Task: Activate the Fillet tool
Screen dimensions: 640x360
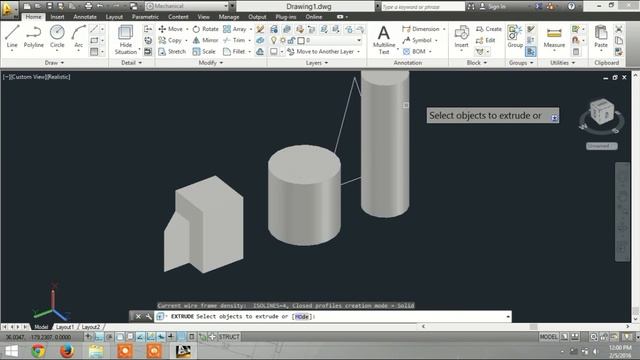Action: [x=234, y=51]
